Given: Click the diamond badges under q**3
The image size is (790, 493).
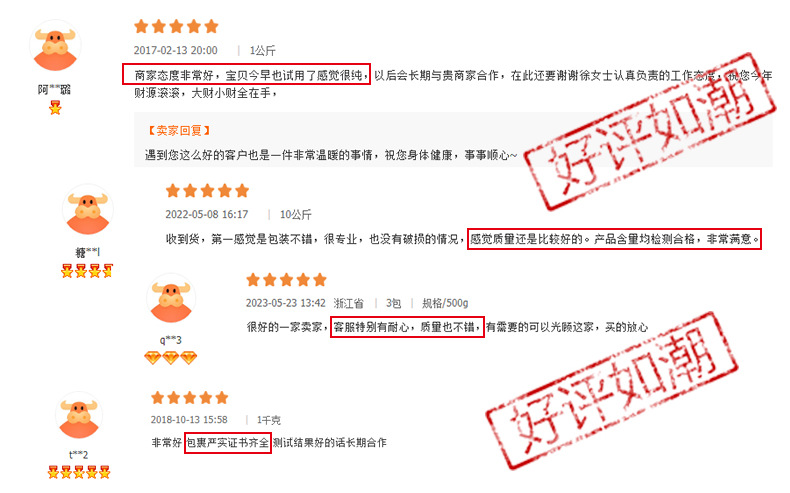Looking at the screenshot, I should pyautogui.click(x=170, y=358).
